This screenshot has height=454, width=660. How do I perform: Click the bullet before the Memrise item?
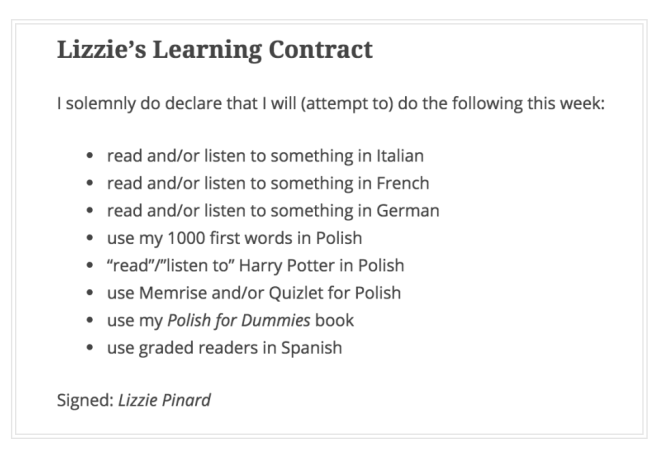pyautogui.click(x=92, y=294)
